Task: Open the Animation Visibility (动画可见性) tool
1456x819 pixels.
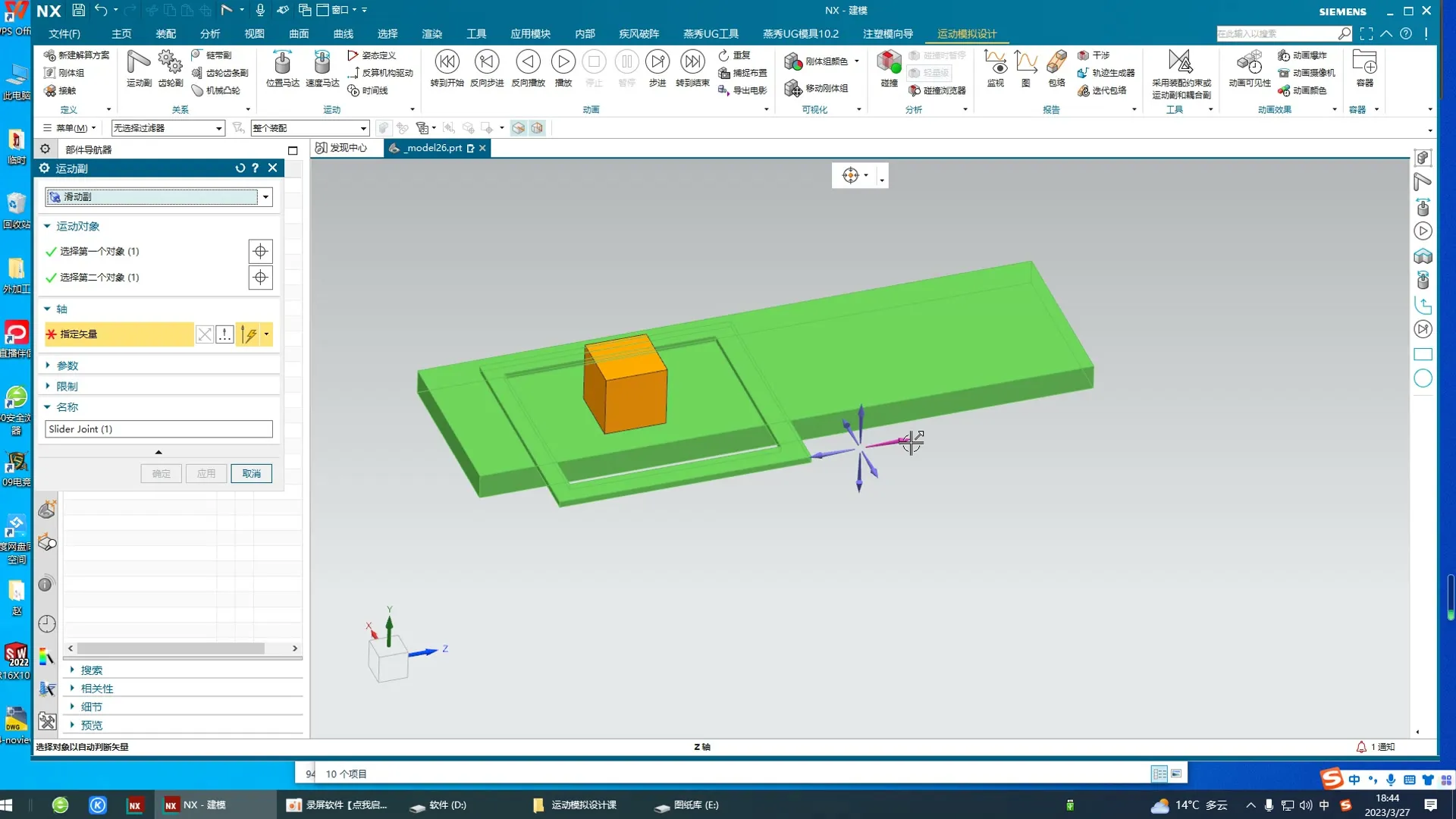Action: pyautogui.click(x=1249, y=67)
